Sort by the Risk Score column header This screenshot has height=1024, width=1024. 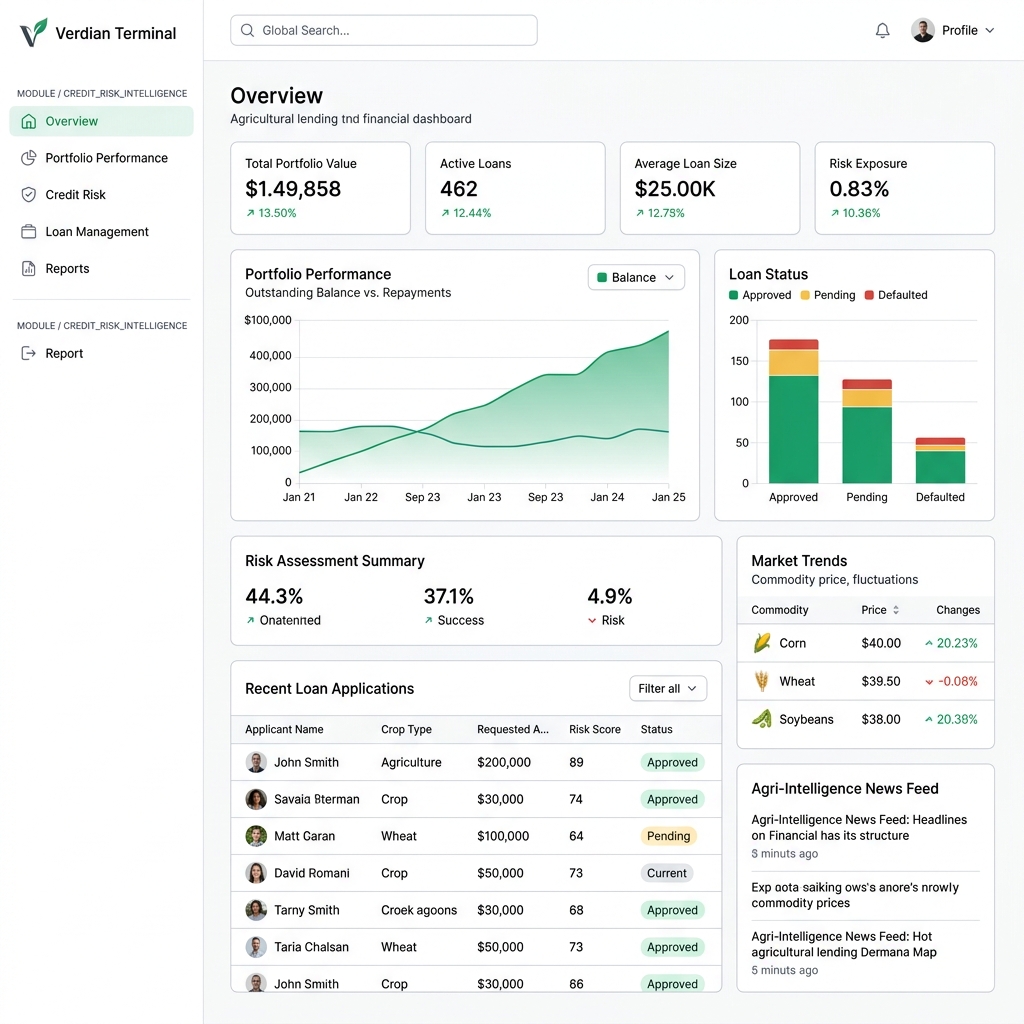pyautogui.click(x=594, y=729)
